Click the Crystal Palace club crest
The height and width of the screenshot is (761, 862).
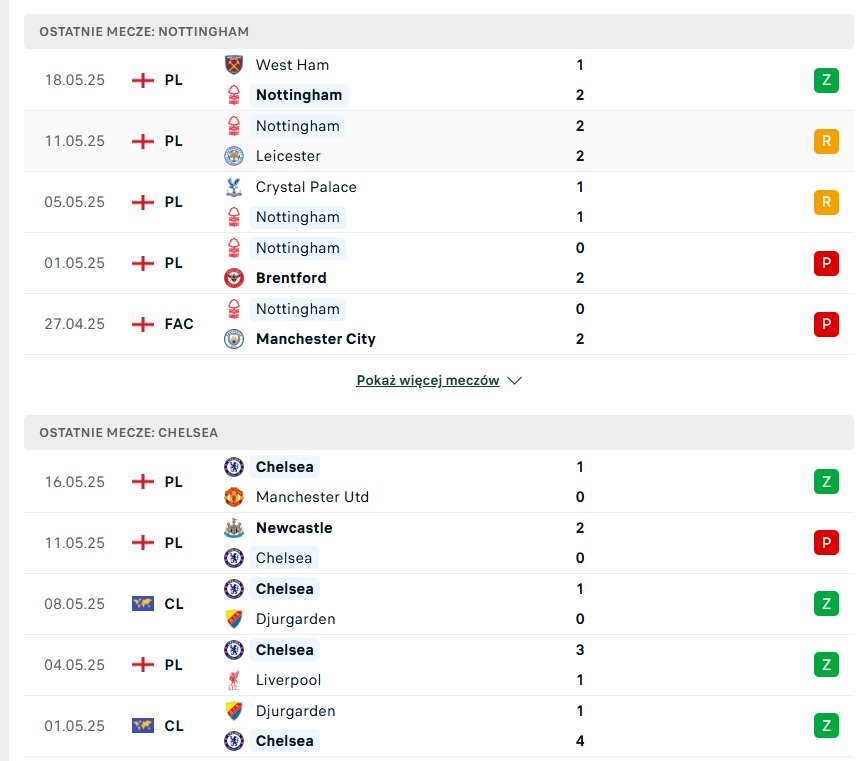tap(234, 187)
